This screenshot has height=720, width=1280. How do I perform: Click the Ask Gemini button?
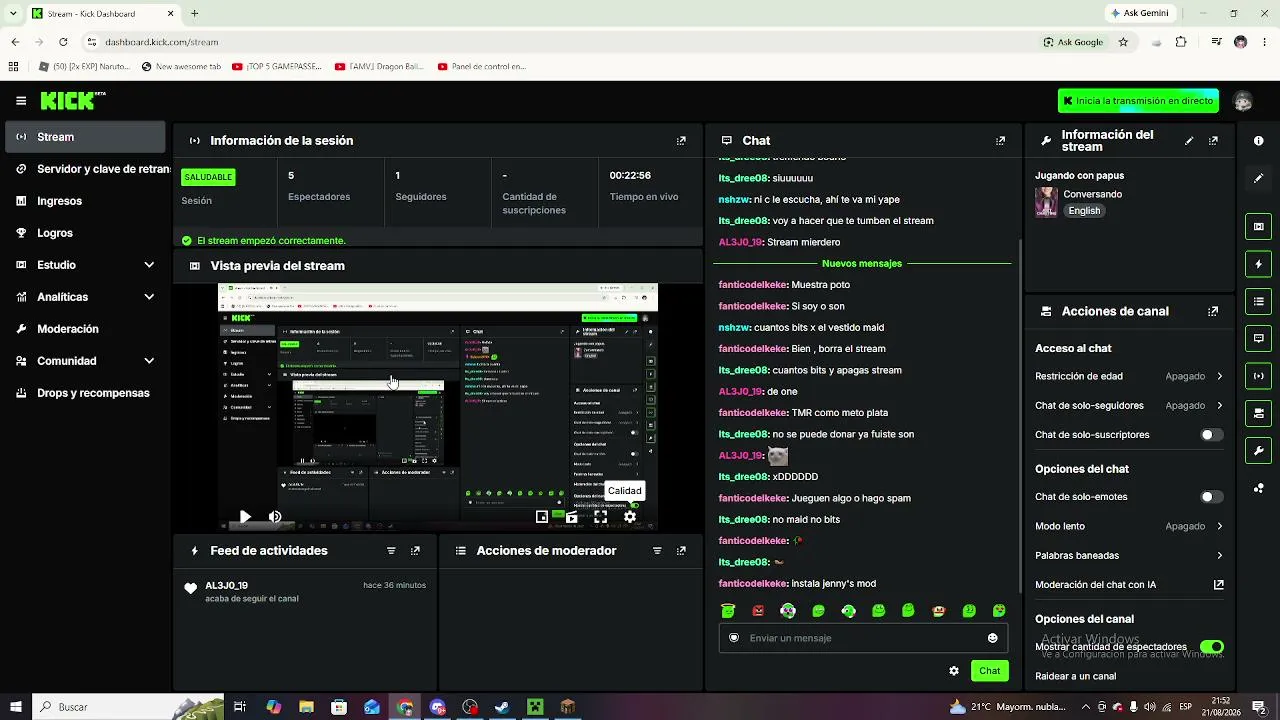point(1139,13)
